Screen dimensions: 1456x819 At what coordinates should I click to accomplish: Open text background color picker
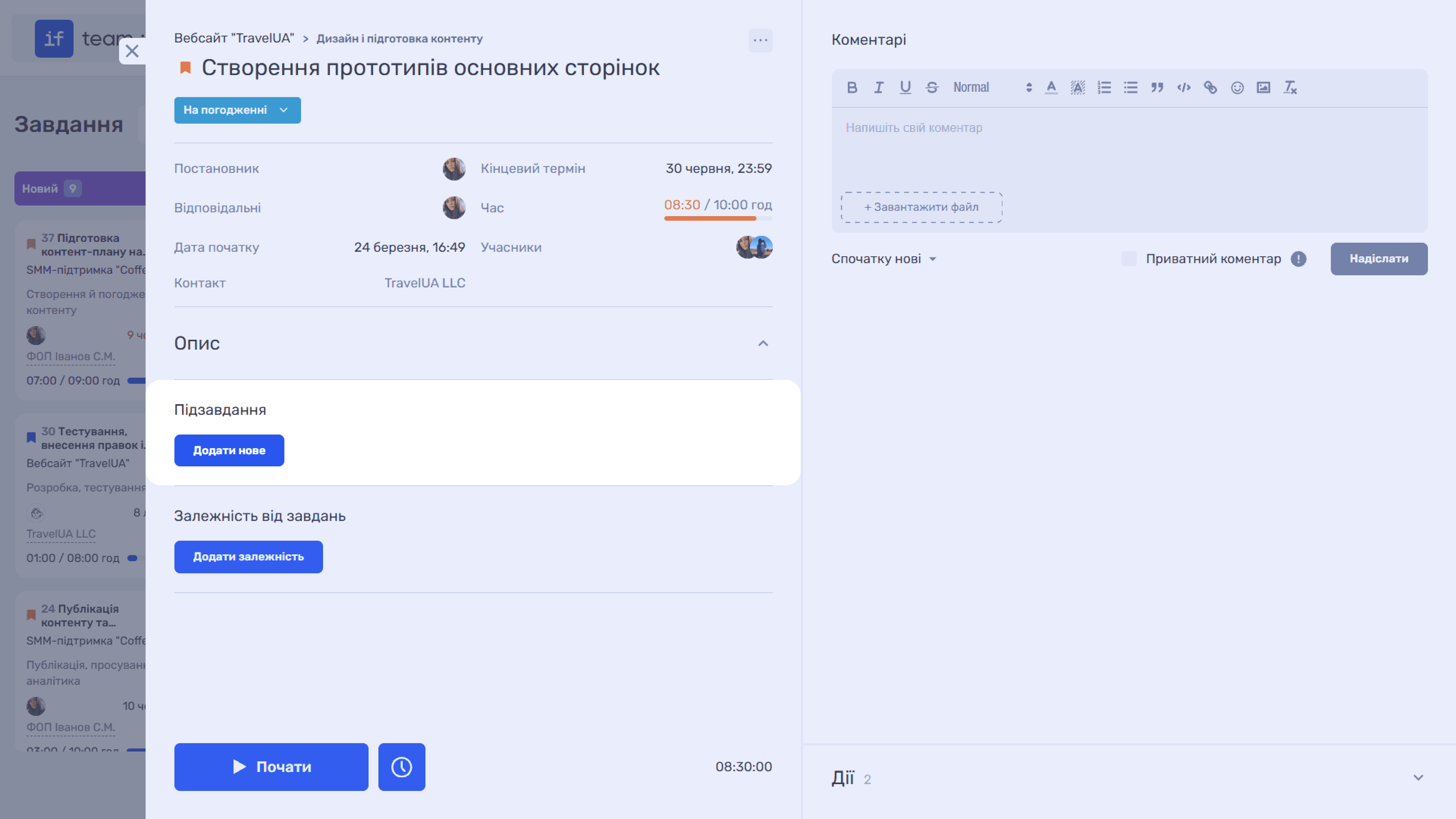tap(1077, 88)
